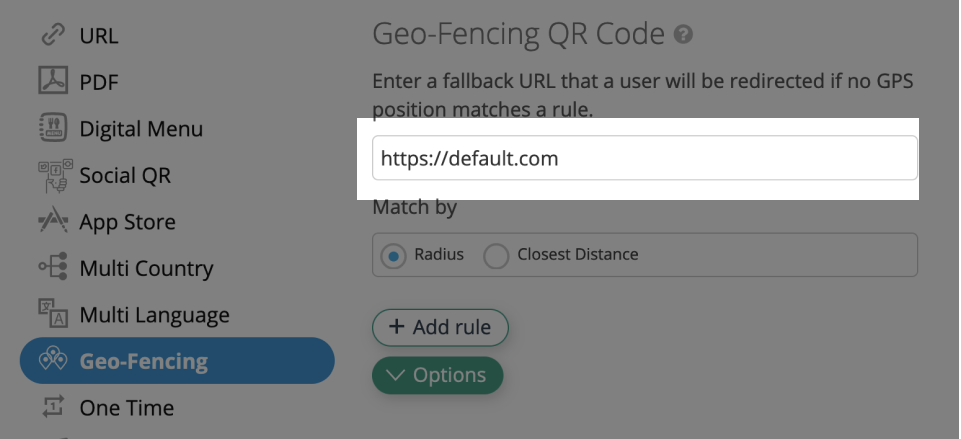
Task: Click the Options chevron arrow
Action: coord(396,375)
